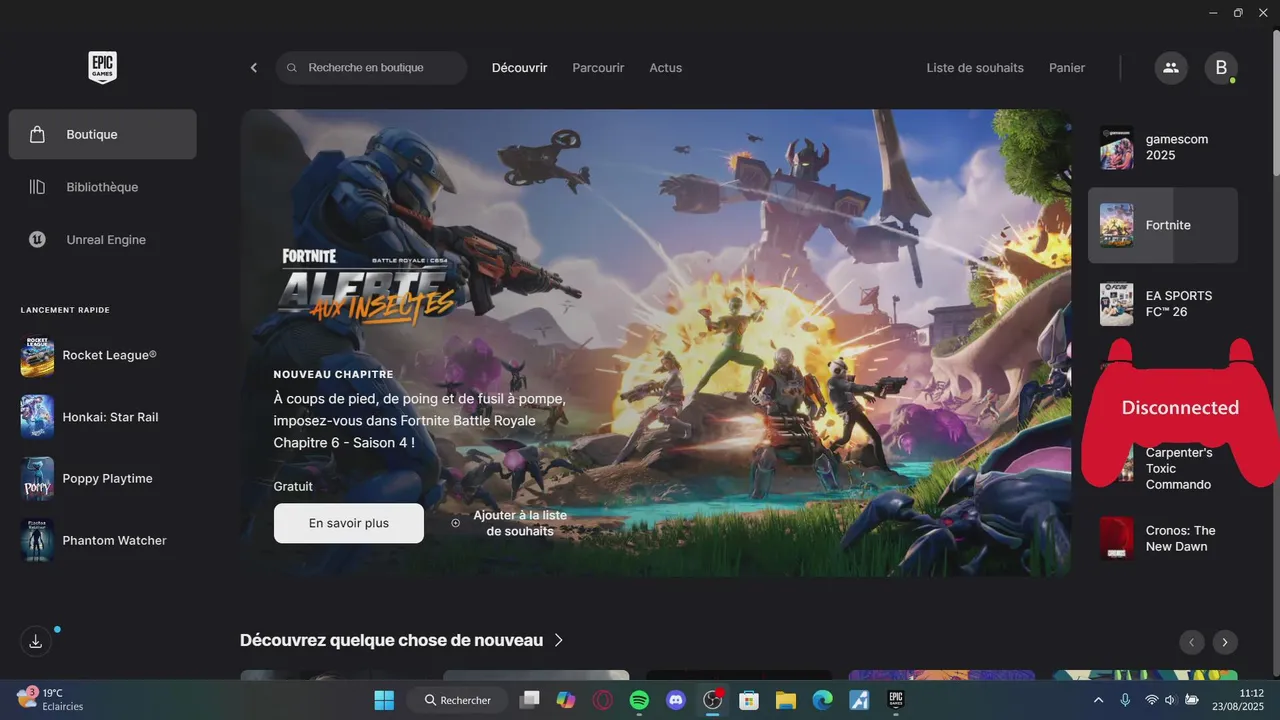Click the Epic Games taskbar icon
The width and height of the screenshot is (1280, 720).
pyautogui.click(x=896, y=700)
